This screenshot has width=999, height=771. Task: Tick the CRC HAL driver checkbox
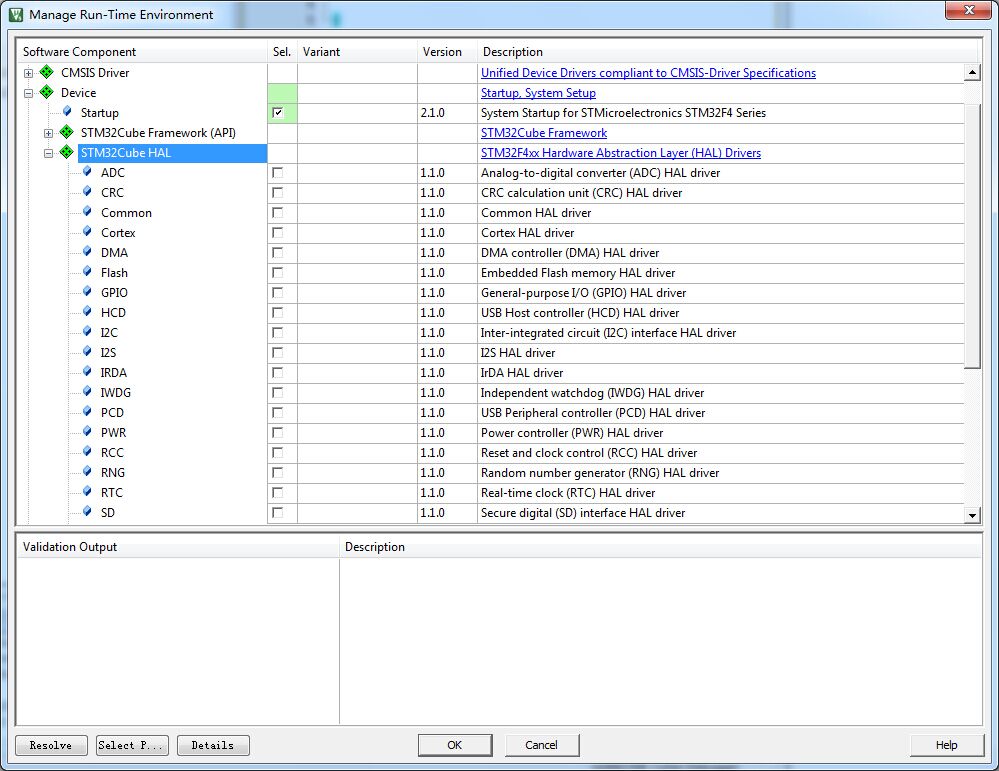pyautogui.click(x=278, y=192)
